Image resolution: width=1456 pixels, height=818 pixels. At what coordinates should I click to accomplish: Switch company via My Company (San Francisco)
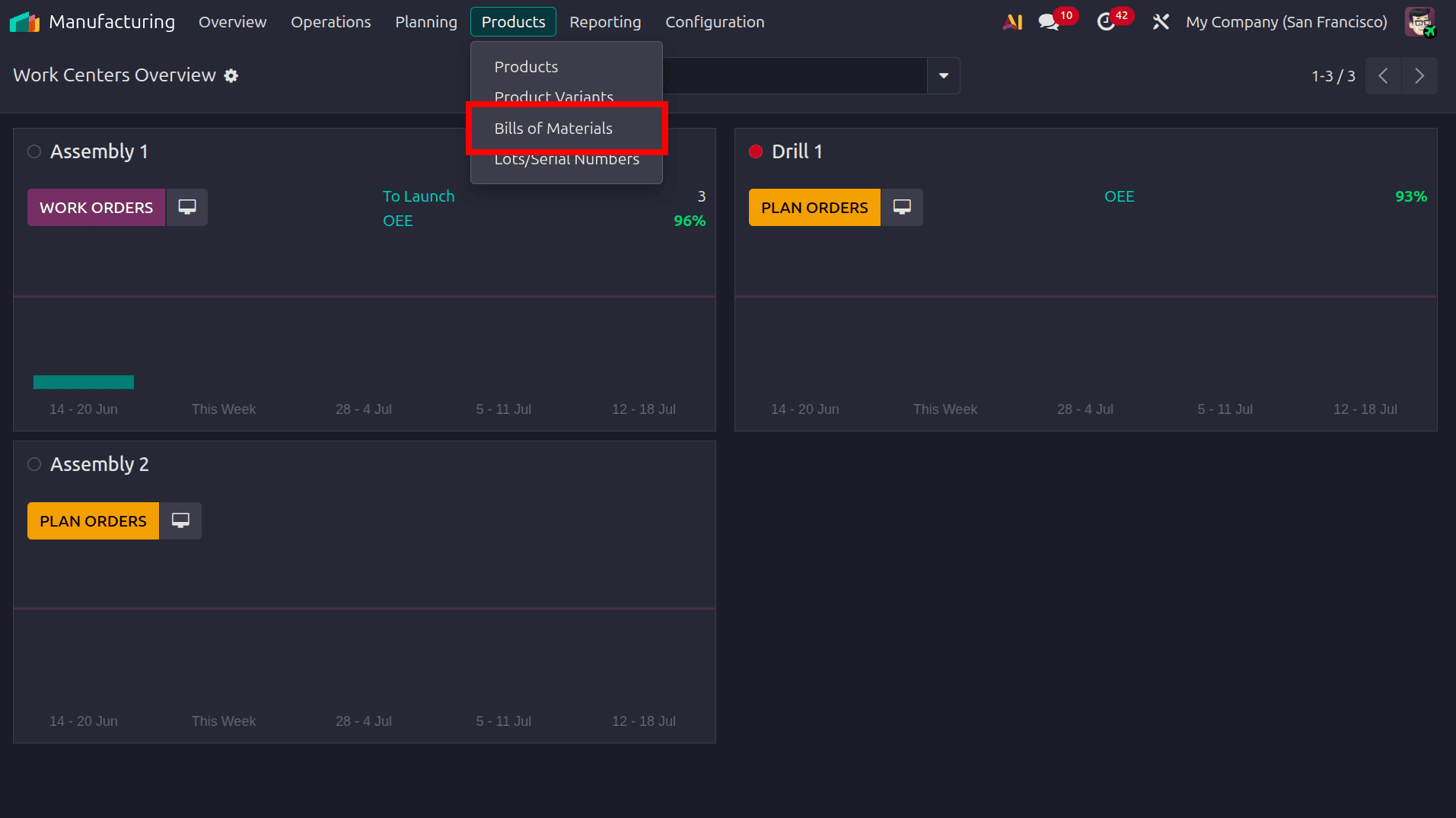(1286, 22)
